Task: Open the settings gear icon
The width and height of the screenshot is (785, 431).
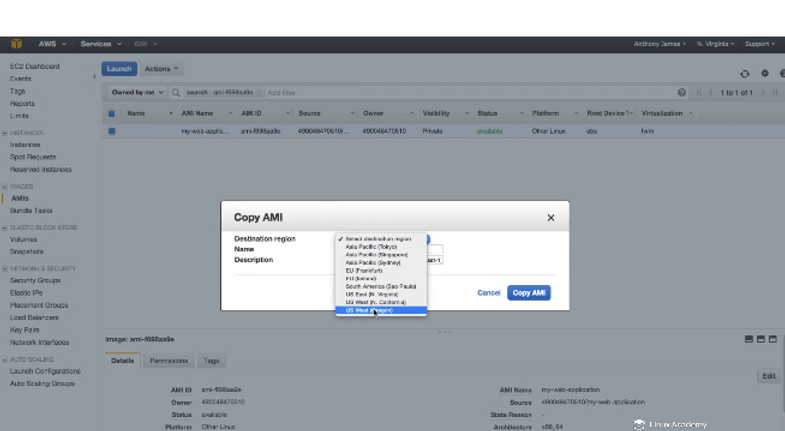Action: 765,74
